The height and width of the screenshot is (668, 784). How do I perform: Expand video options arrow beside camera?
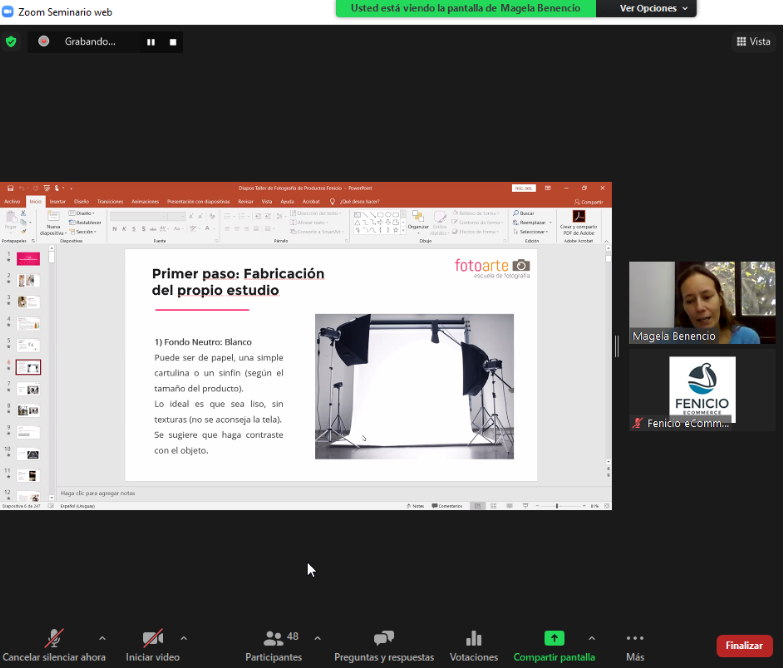183,637
